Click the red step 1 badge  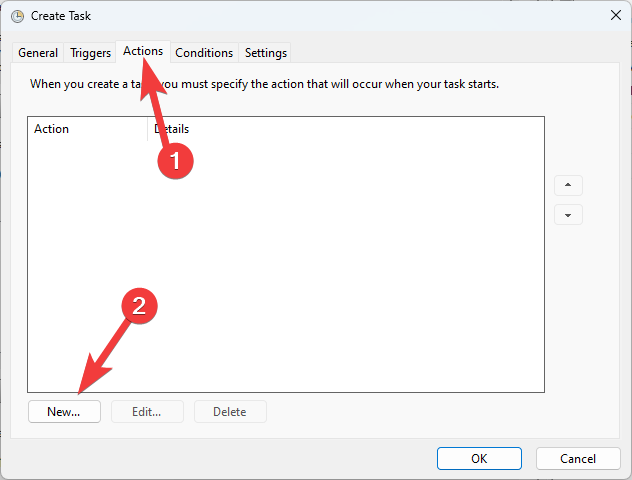pyautogui.click(x=176, y=160)
